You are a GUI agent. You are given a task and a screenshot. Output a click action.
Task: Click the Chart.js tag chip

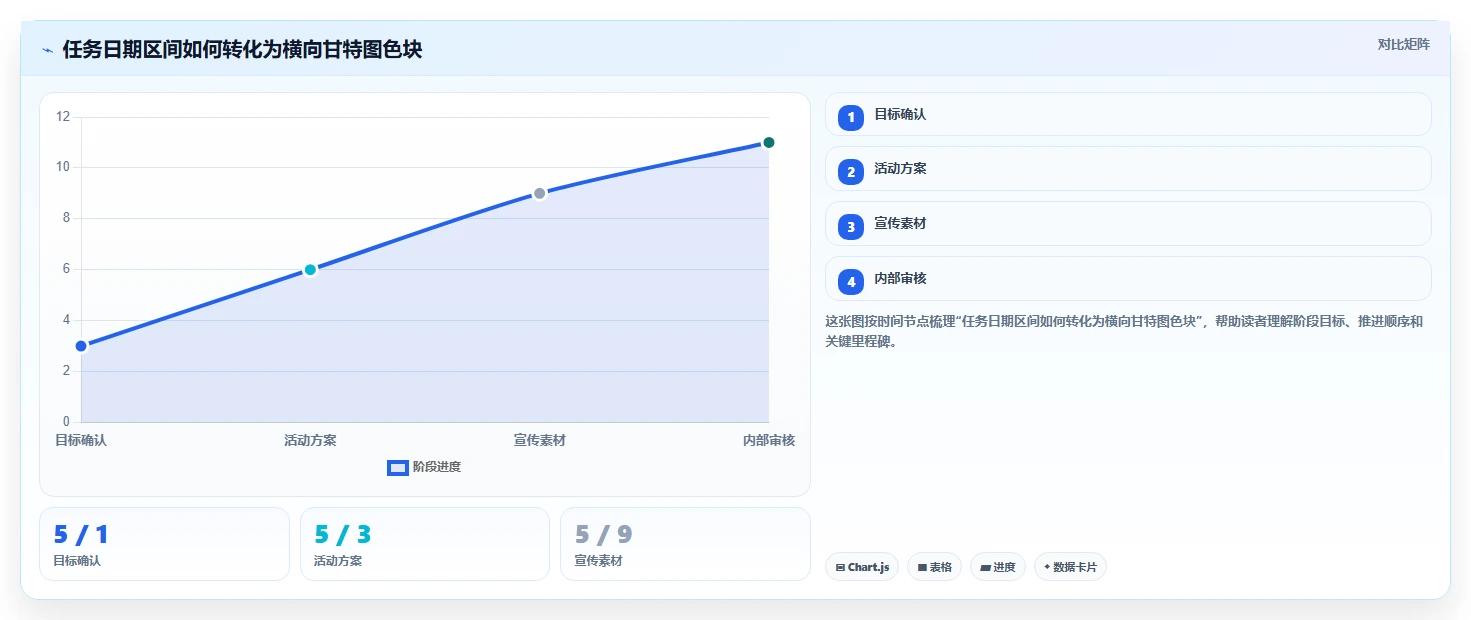tap(862, 567)
